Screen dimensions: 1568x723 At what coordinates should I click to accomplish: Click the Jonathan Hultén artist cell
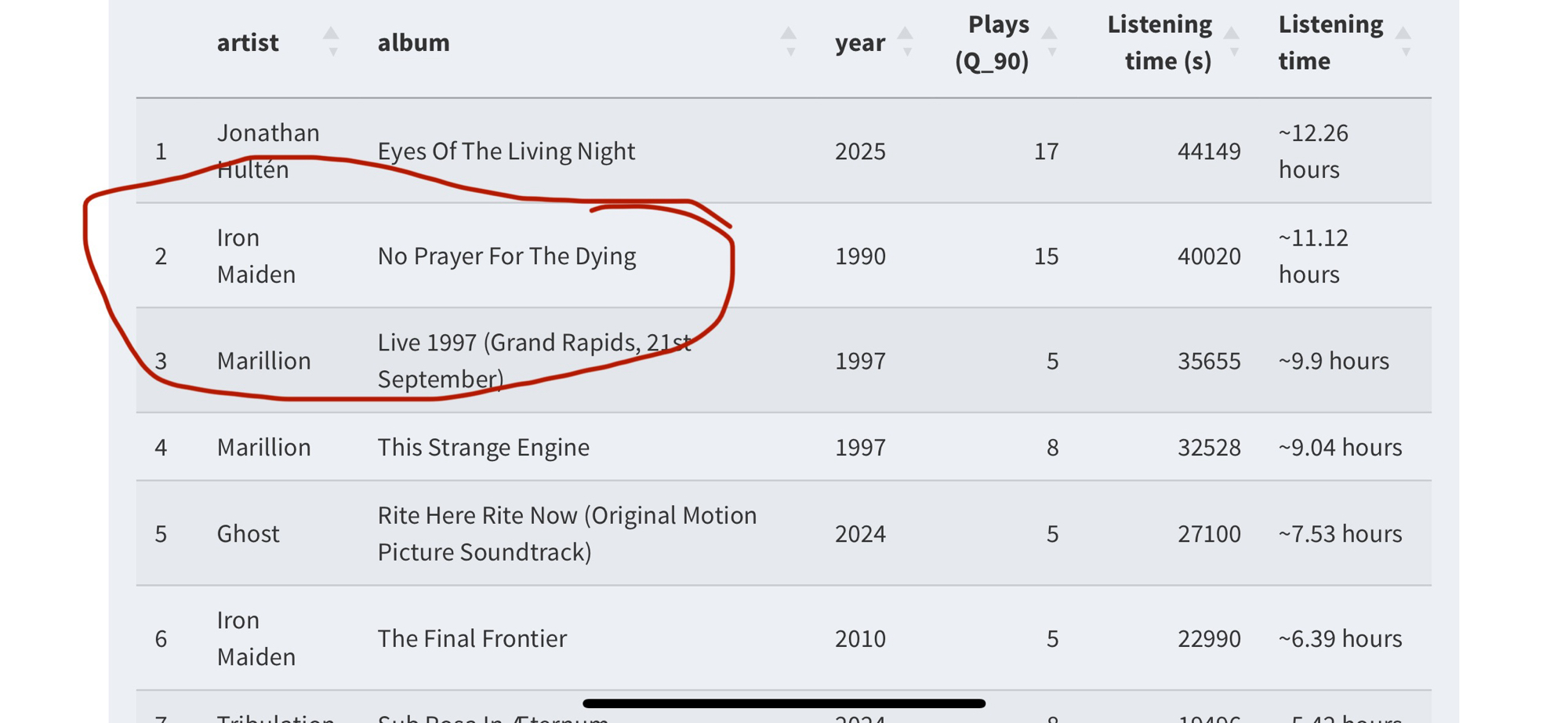pos(268,151)
